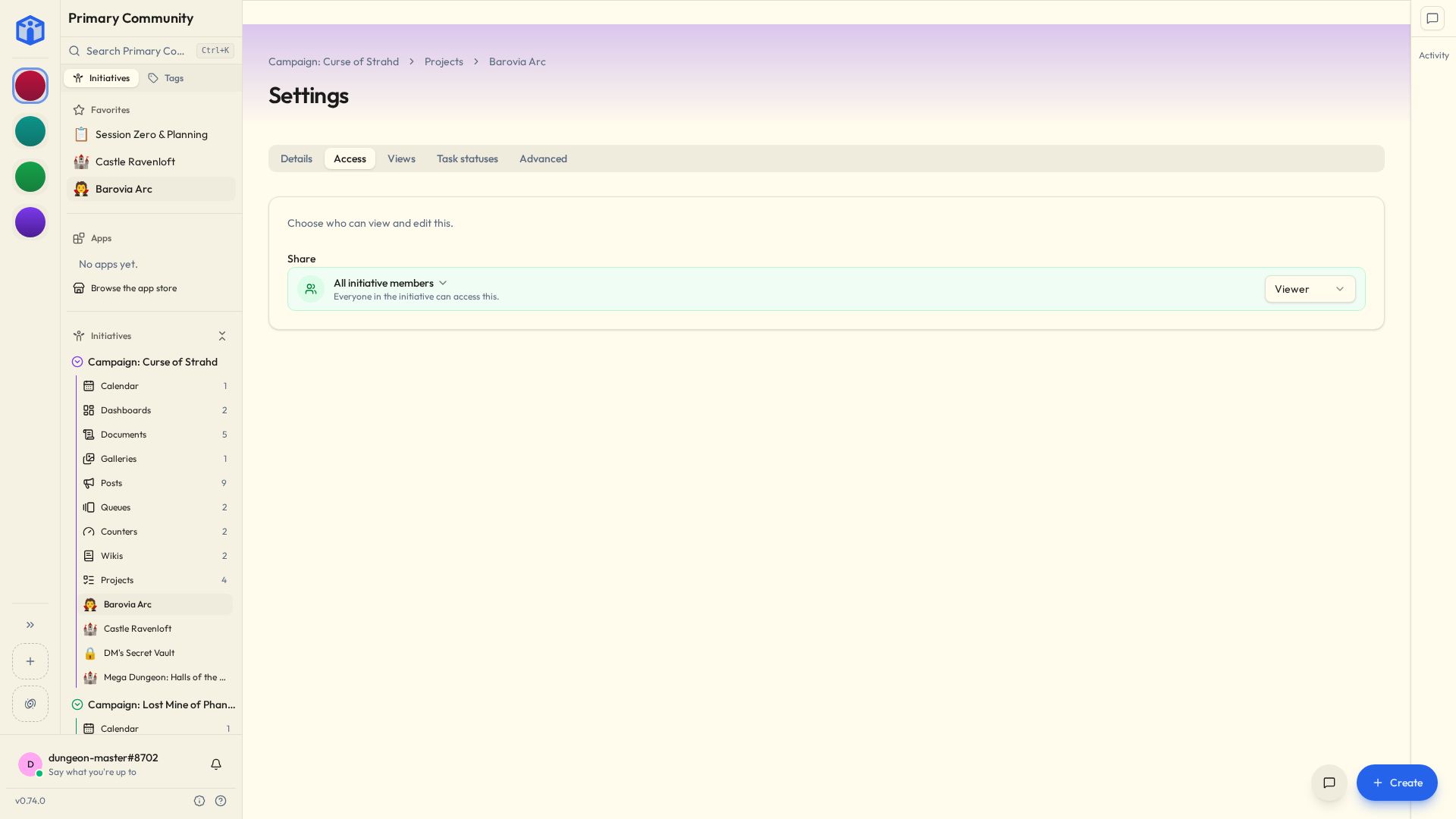Focus the Search Primary Community field
Image resolution: width=1456 pixels, height=819 pixels.
point(151,51)
